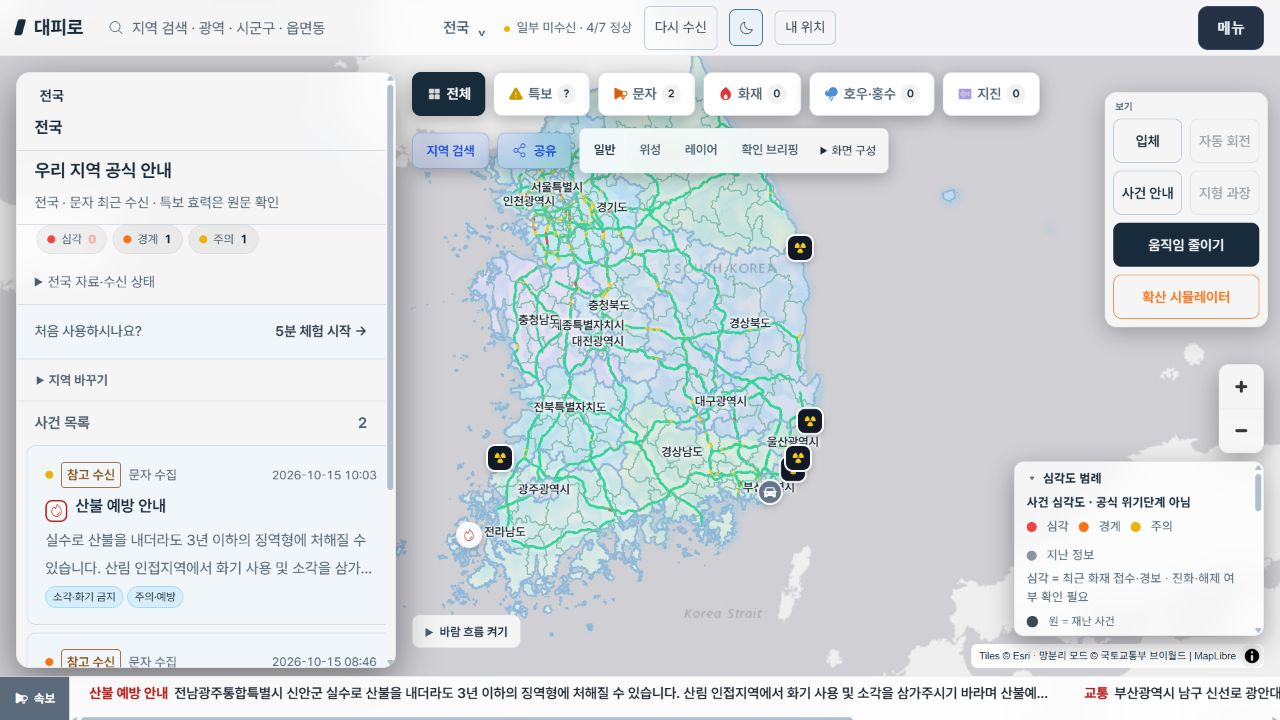Click the 메뉴 button

pos(1231,28)
